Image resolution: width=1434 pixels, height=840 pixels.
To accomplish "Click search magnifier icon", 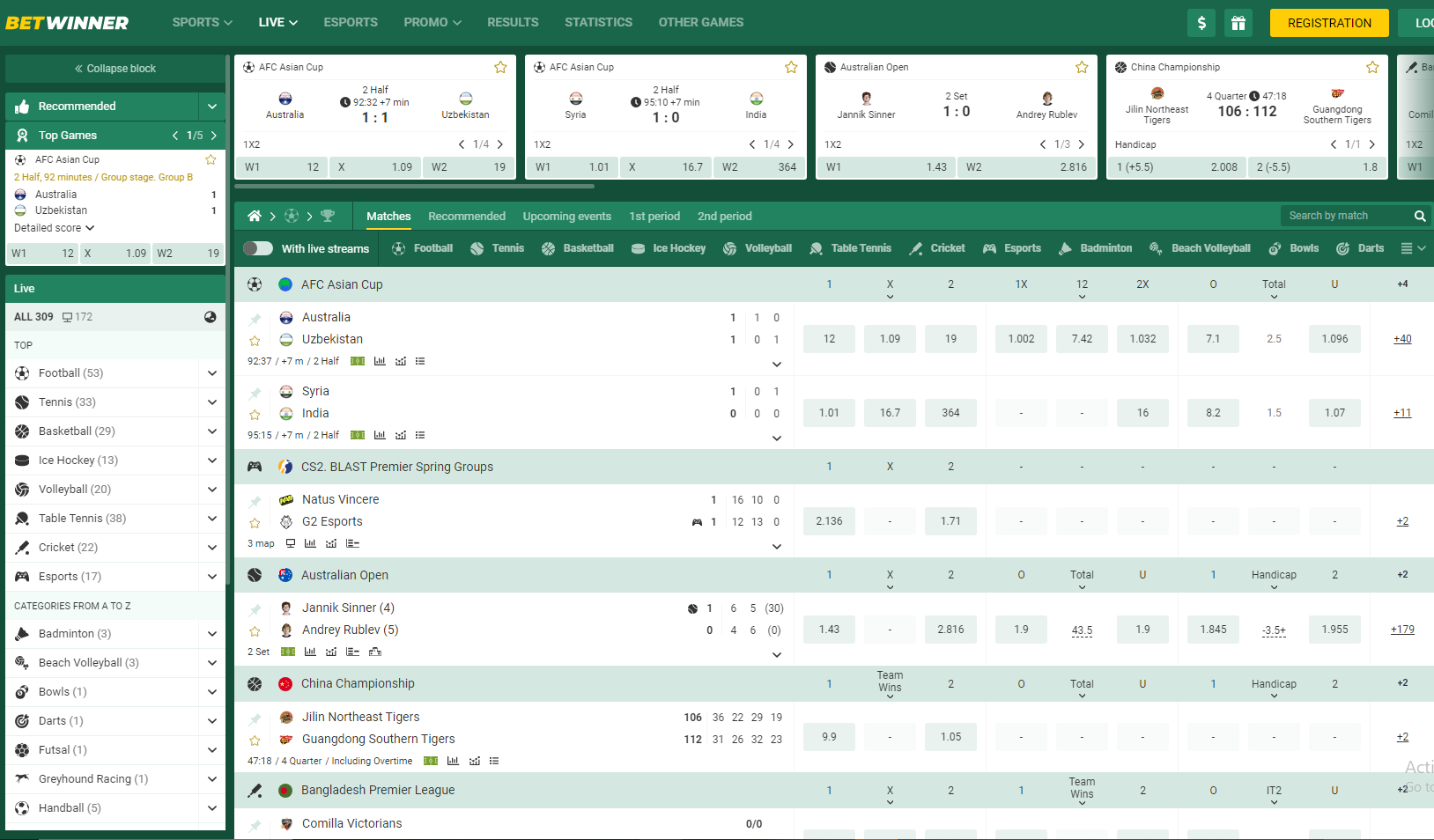I will 1420,216.
